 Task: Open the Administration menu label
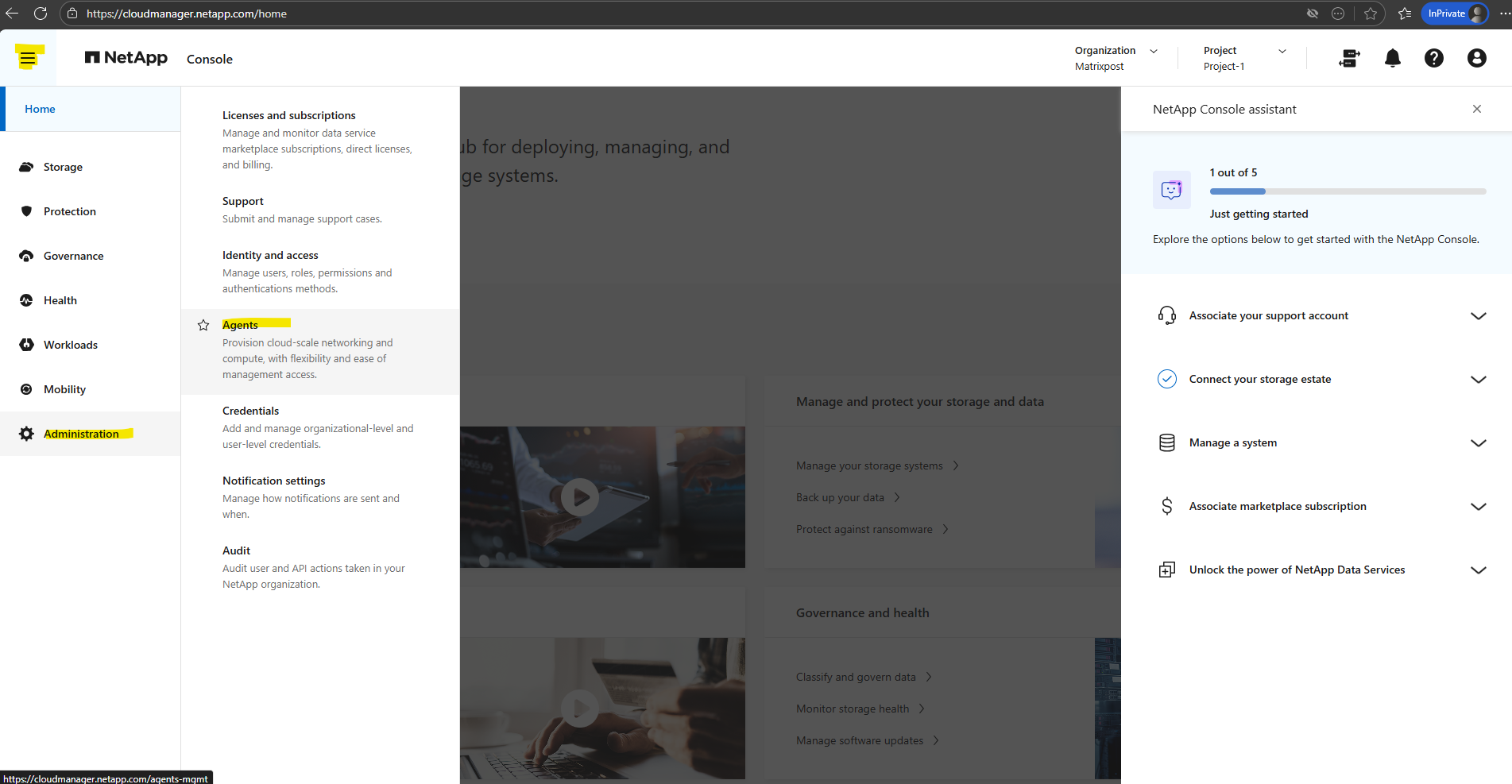[81, 434]
